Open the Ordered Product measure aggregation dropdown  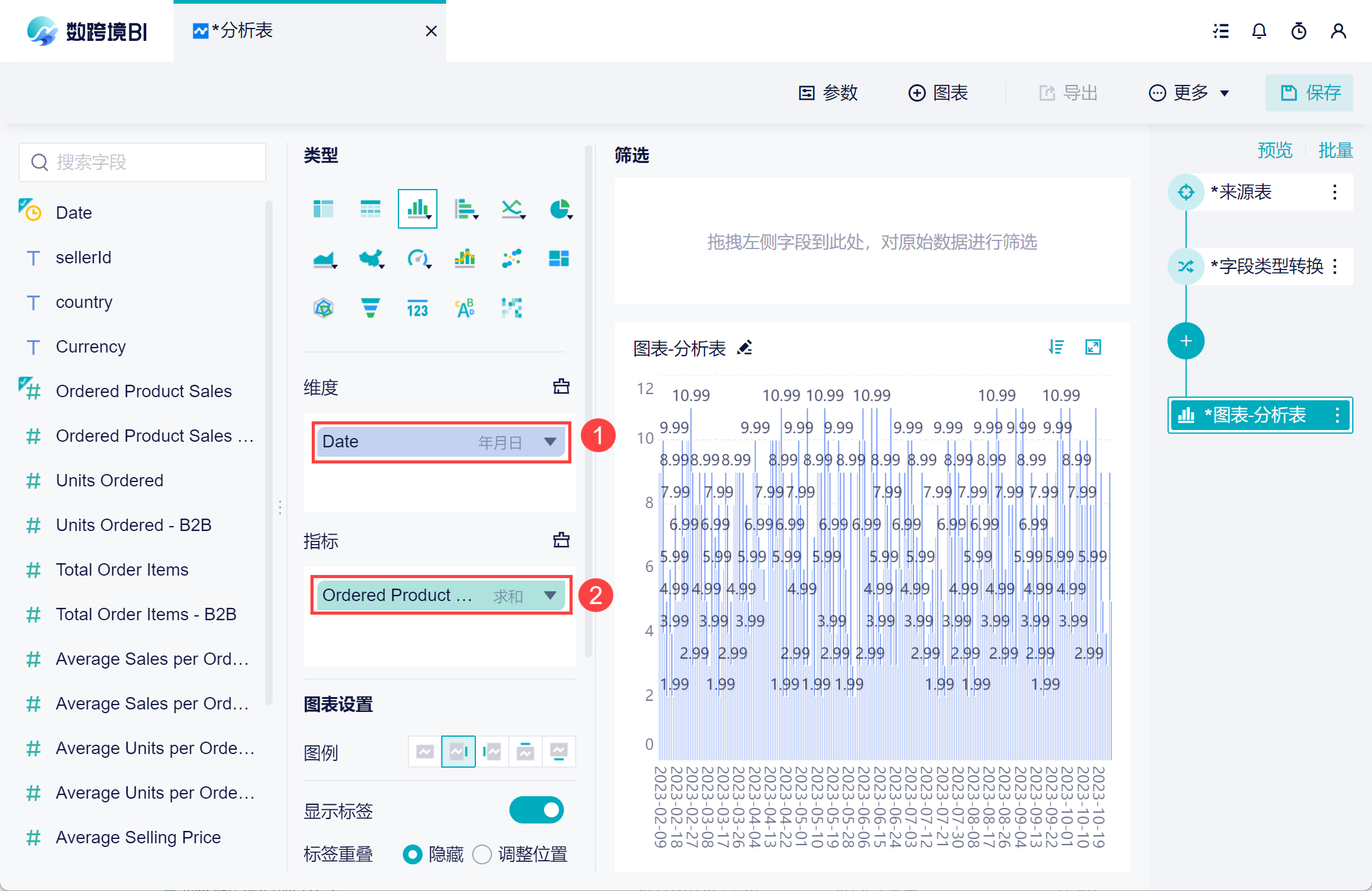pyautogui.click(x=550, y=595)
